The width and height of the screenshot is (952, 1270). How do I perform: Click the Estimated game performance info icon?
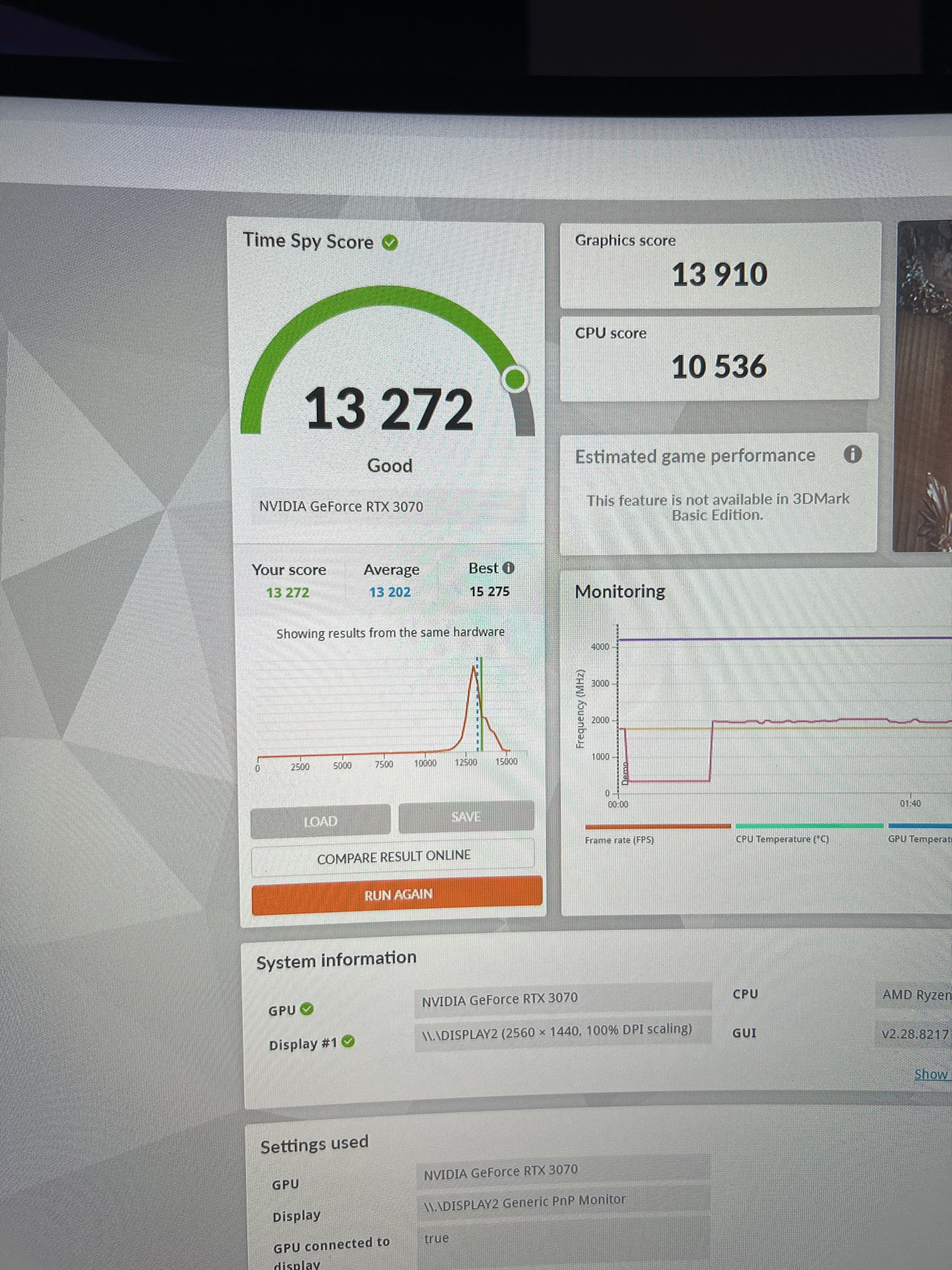click(x=852, y=454)
